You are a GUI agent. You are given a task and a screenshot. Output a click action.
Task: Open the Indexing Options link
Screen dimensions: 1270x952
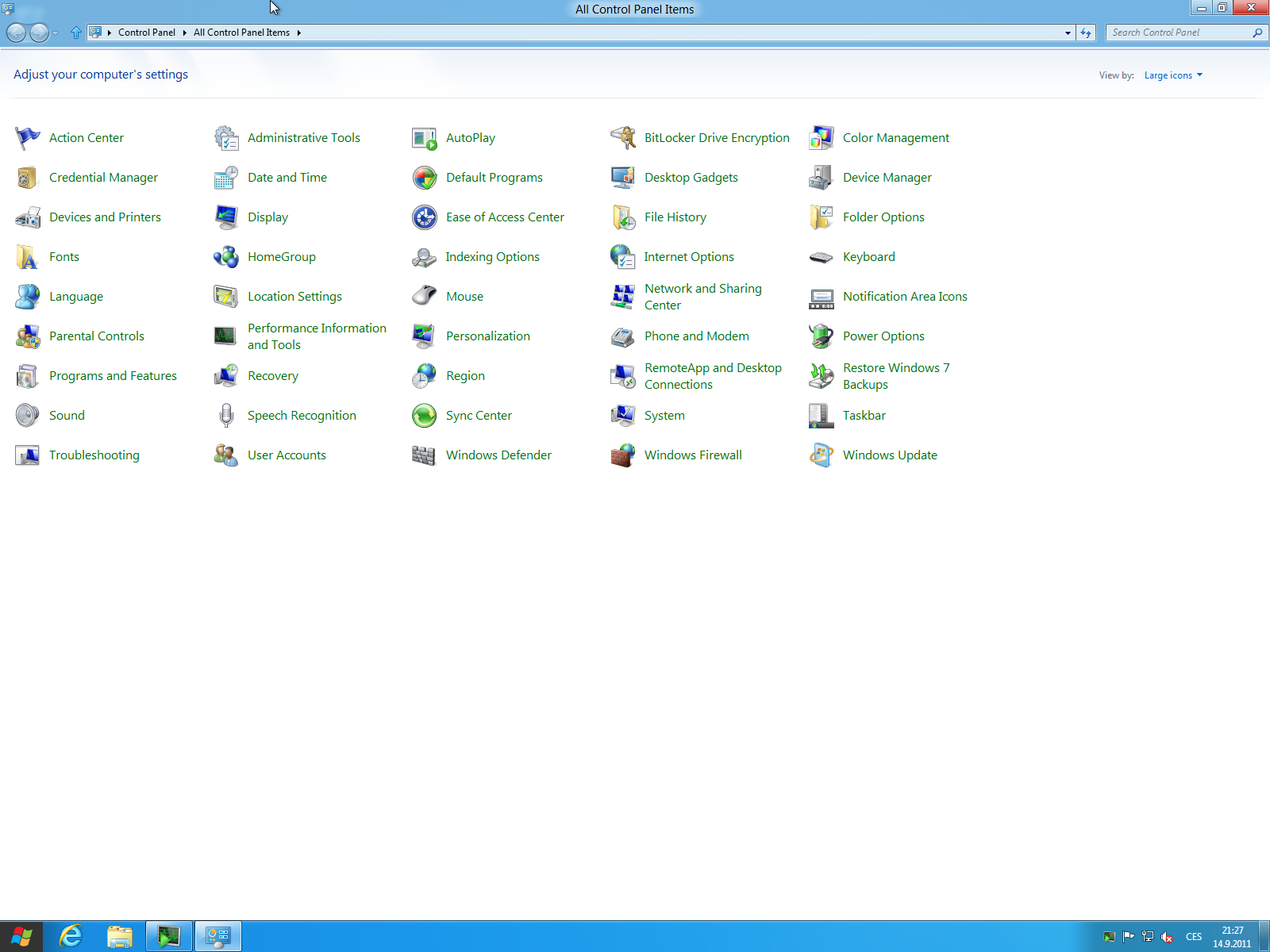[x=492, y=257]
